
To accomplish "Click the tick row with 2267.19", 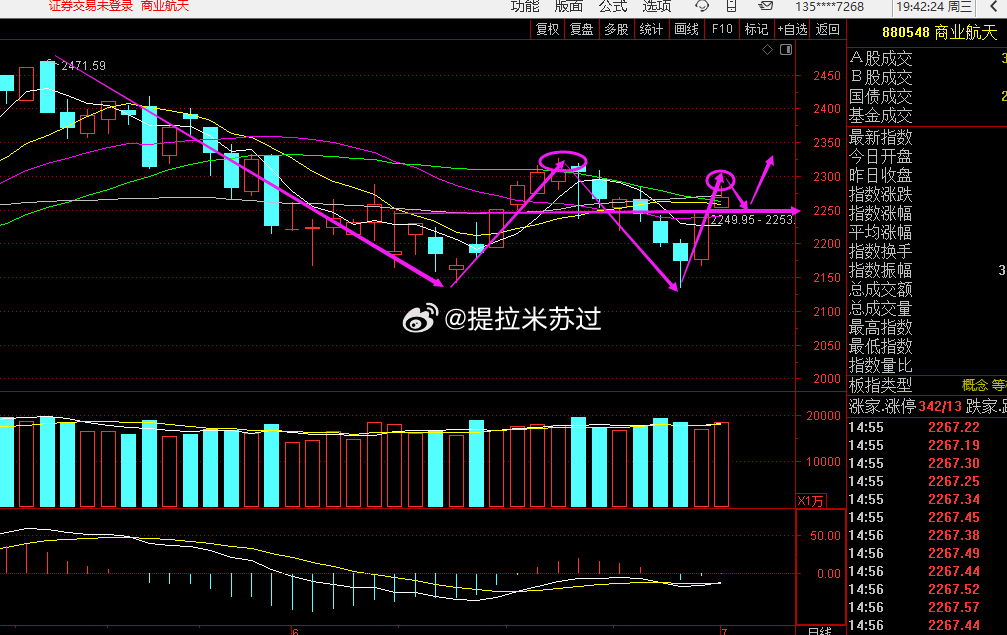I will click(927, 446).
